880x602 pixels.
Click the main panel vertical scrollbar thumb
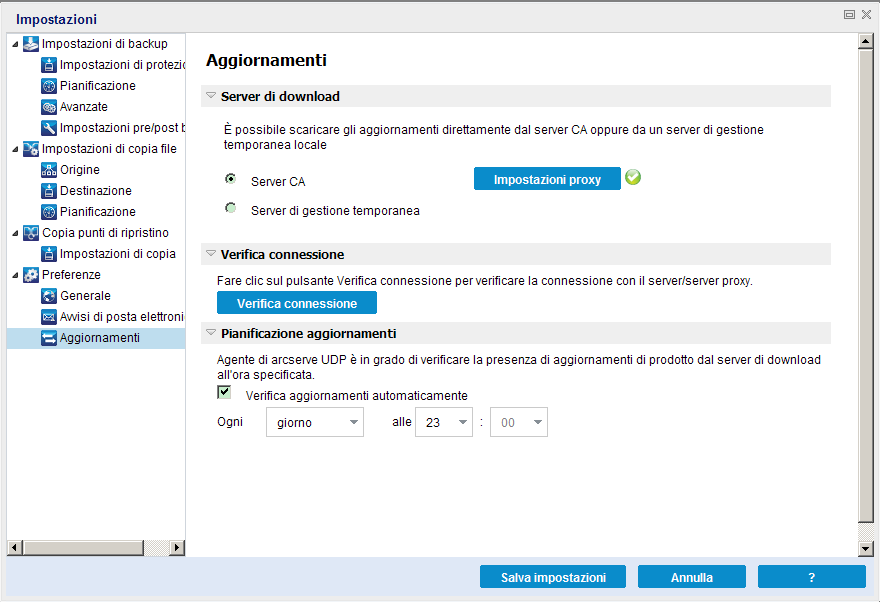click(865, 286)
